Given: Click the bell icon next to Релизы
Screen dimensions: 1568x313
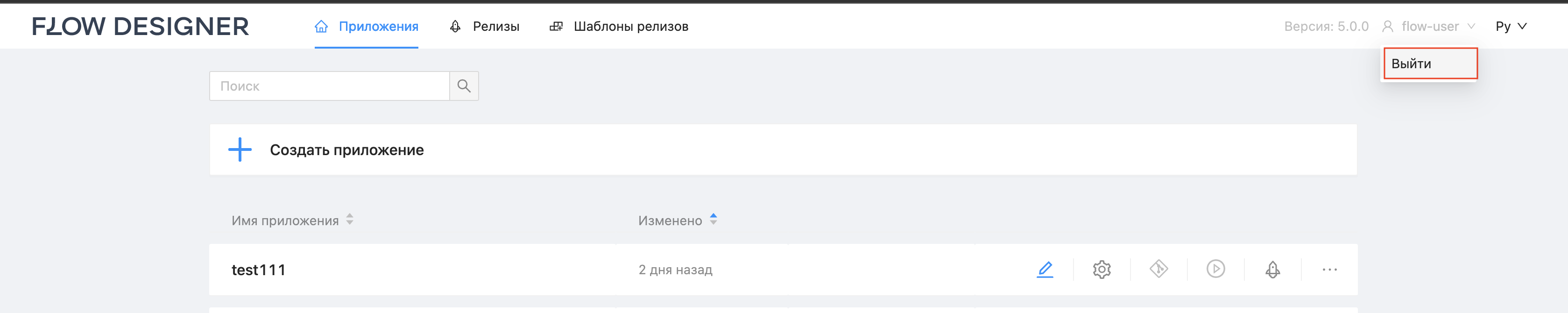Looking at the screenshot, I should click(455, 26).
